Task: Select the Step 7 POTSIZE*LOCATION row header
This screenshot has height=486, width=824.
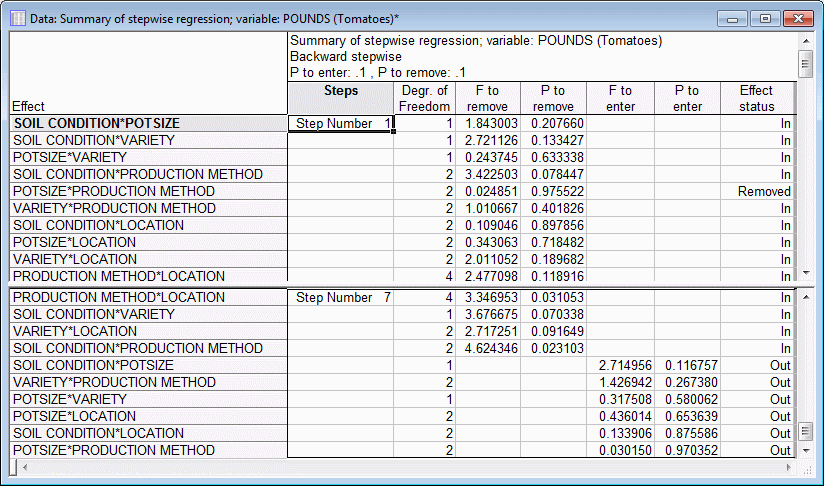Action: pos(148,416)
